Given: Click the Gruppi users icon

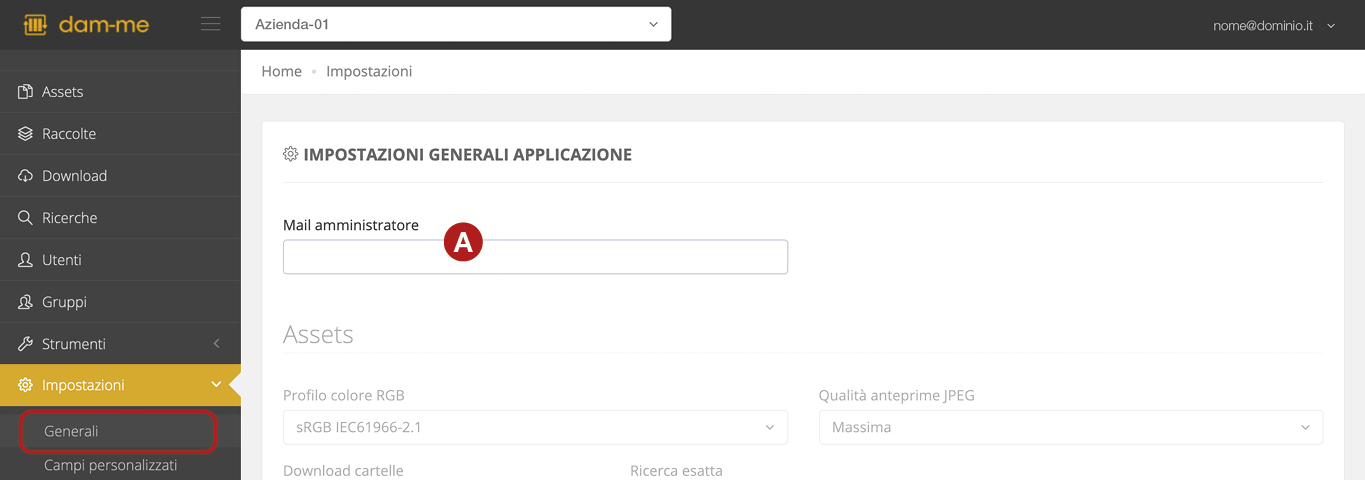Looking at the screenshot, I should point(26,302).
